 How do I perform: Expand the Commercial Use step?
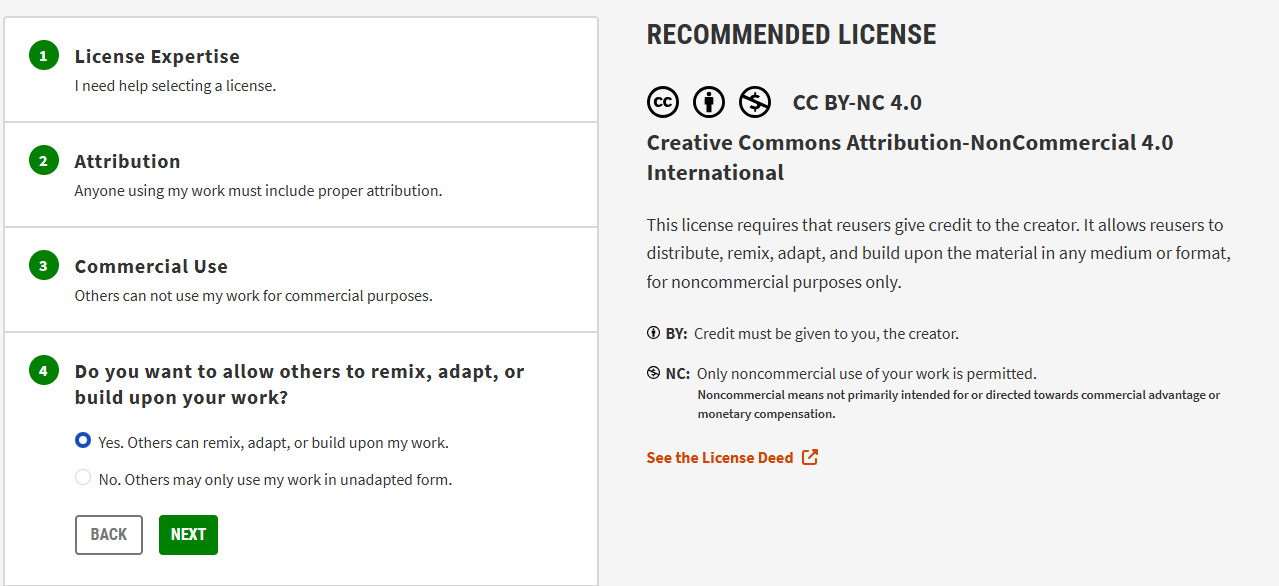[301, 280]
